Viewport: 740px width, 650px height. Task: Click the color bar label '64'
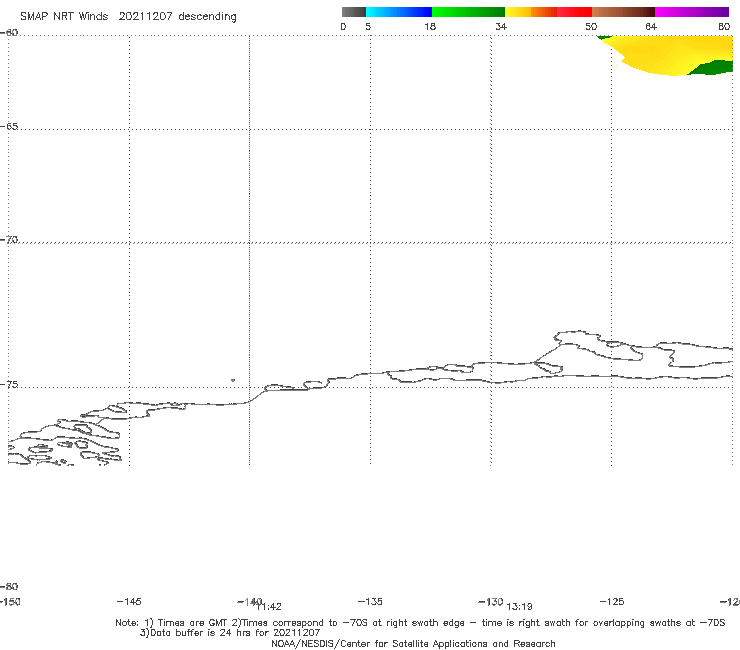tap(651, 26)
